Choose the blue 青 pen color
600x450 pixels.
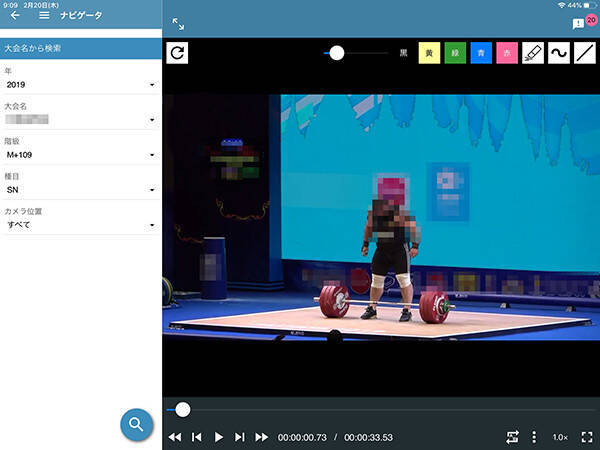481,53
